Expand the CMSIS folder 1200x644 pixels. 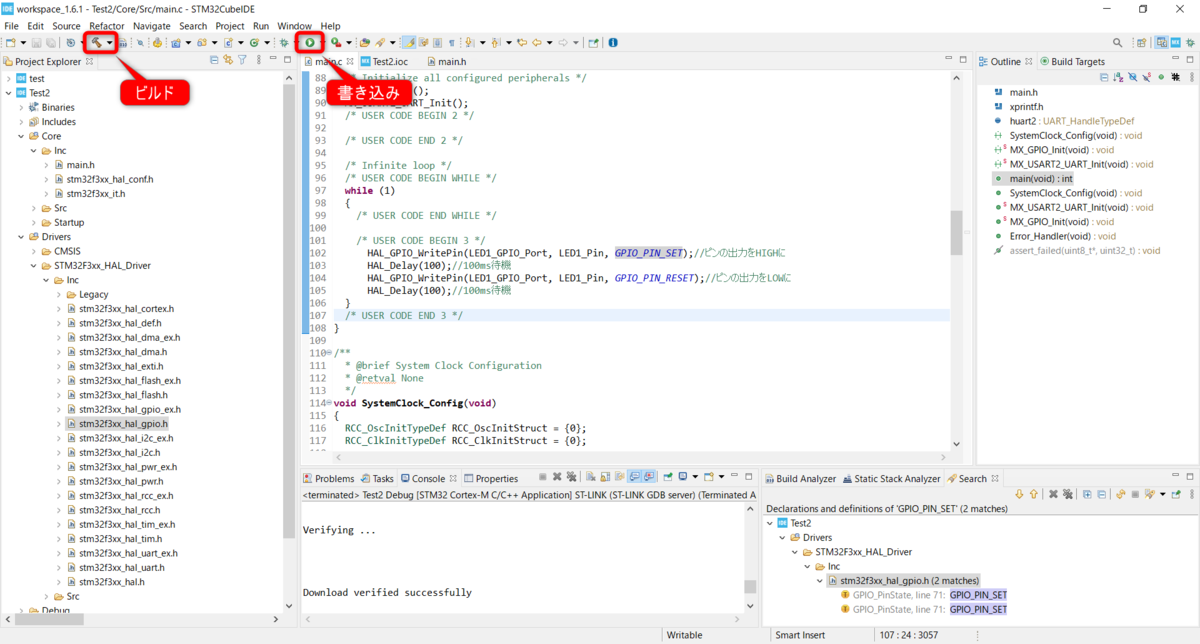pyautogui.click(x=33, y=251)
